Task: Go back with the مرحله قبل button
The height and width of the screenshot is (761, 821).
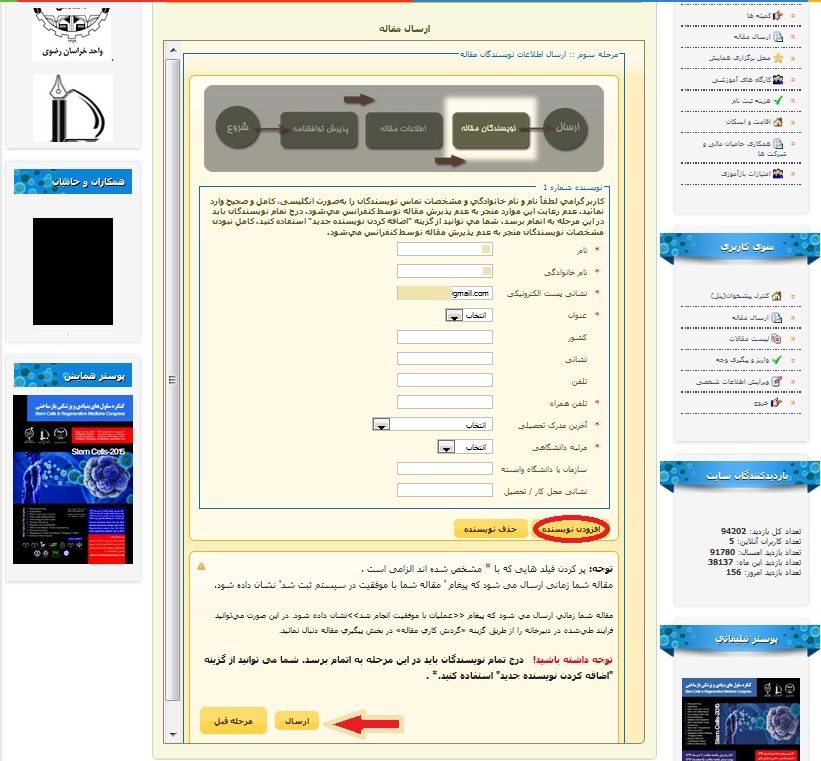Action: click(234, 721)
